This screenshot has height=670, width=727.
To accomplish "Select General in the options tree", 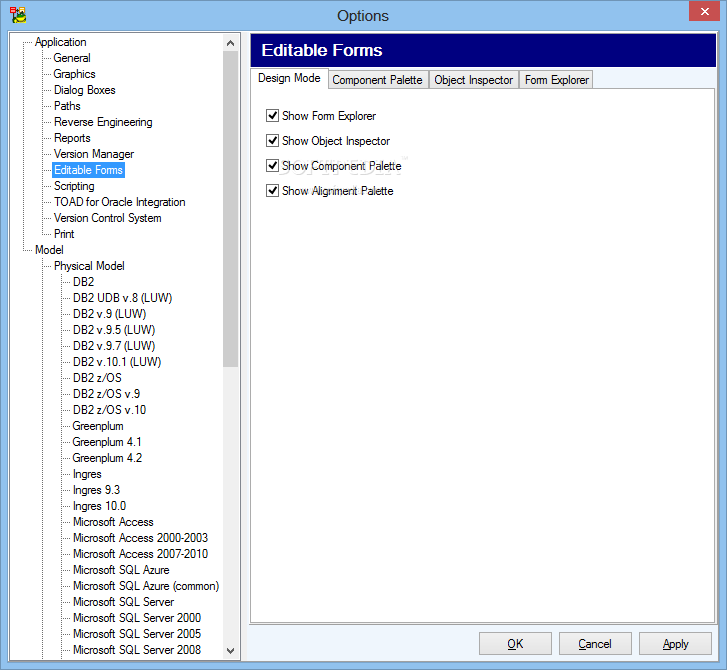I will click(x=72, y=58).
